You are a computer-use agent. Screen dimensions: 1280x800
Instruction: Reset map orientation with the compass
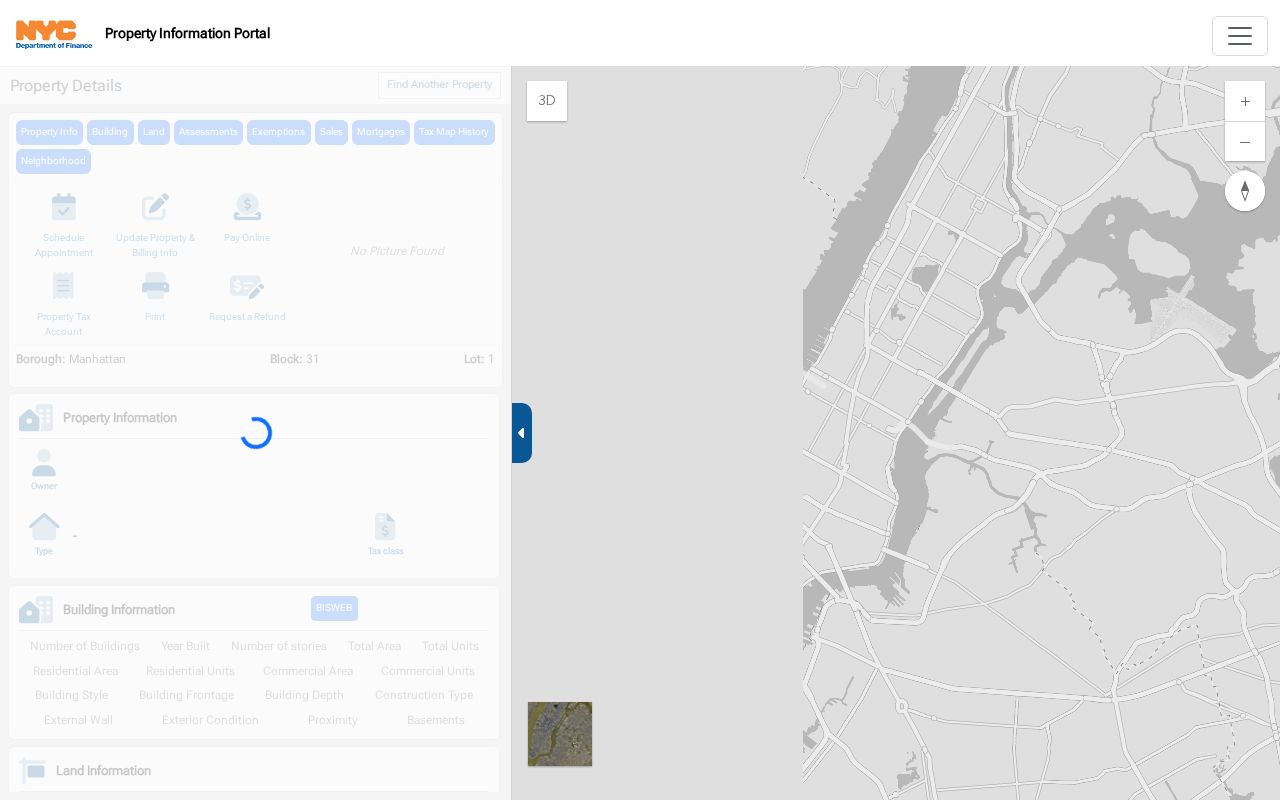pyautogui.click(x=1245, y=191)
